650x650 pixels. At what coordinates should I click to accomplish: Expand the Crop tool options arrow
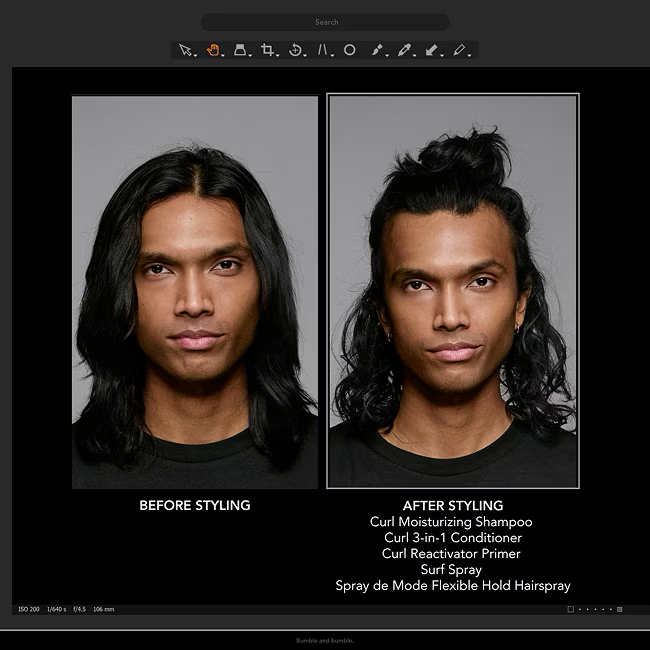point(277,55)
